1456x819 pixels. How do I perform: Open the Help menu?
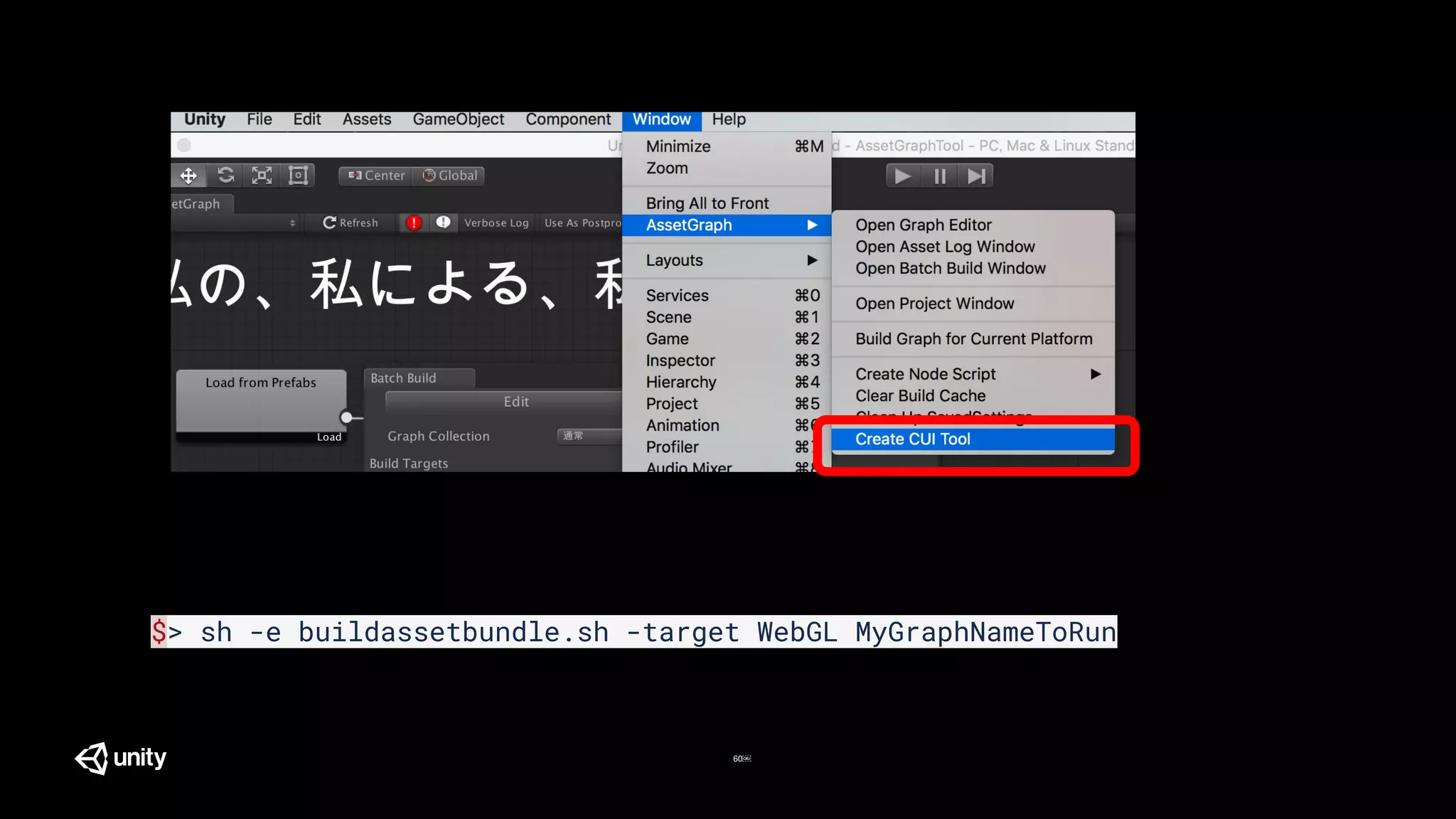click(x=729, y=119)
